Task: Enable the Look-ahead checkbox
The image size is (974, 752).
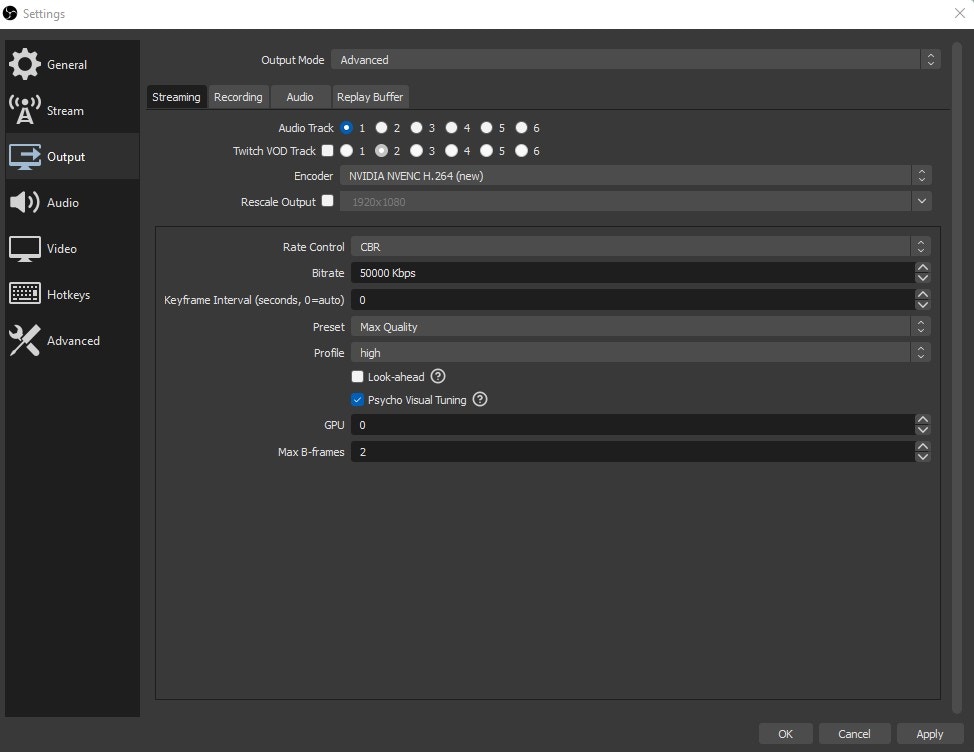Action: click(x=357, y=376)
